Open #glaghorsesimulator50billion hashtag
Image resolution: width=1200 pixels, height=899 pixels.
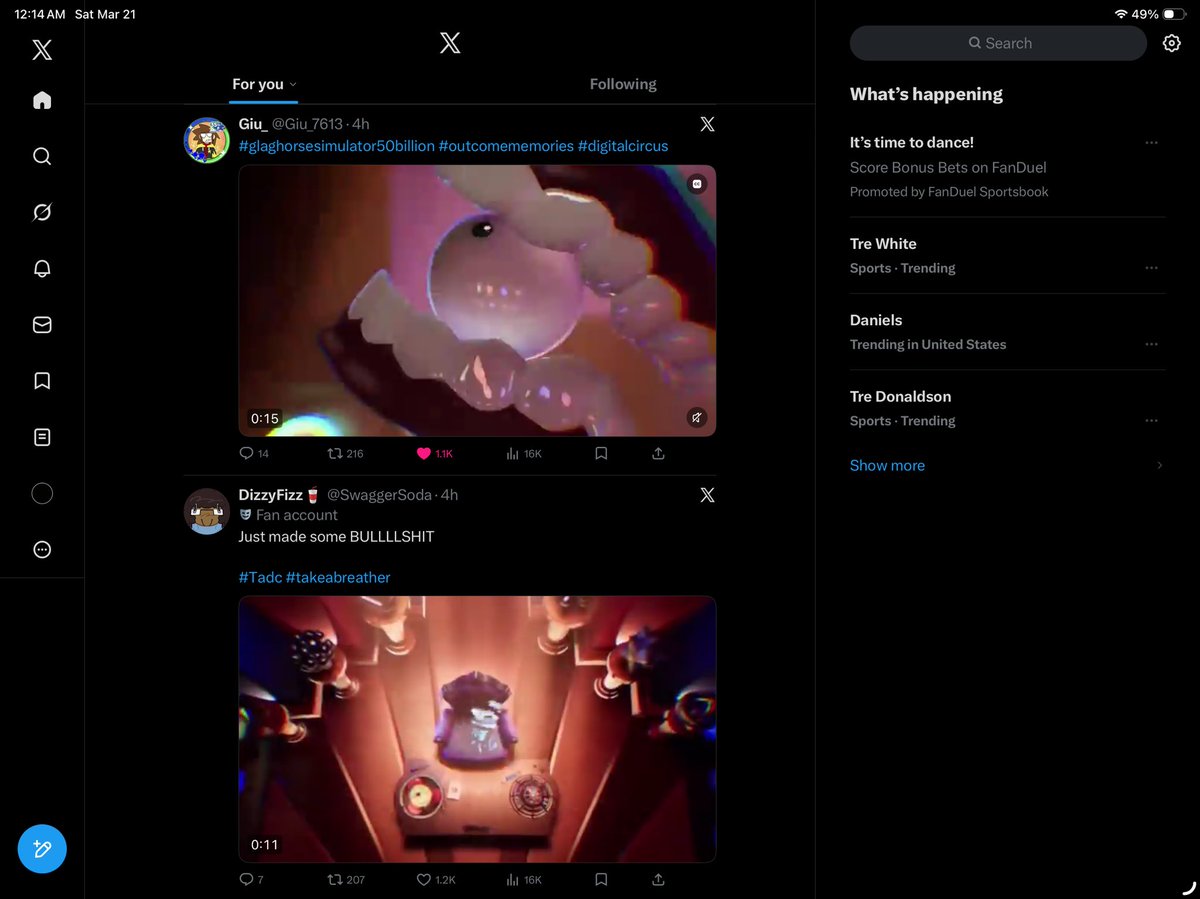336,146
